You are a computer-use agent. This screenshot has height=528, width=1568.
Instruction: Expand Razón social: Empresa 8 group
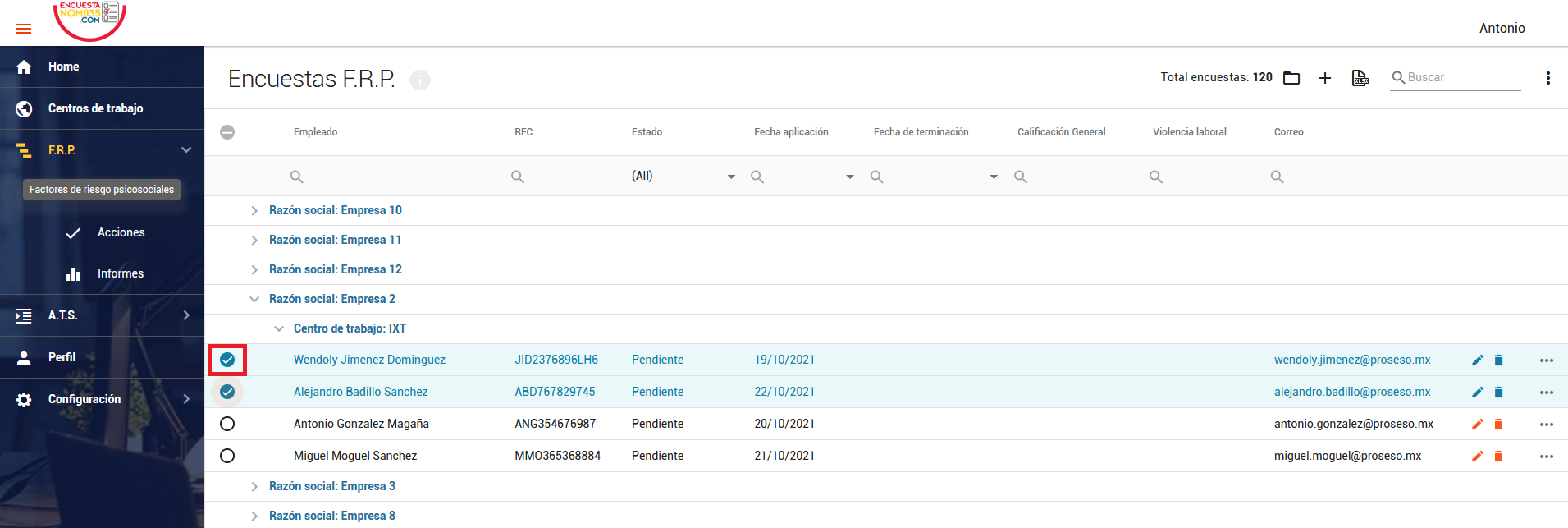click(254, 517)
